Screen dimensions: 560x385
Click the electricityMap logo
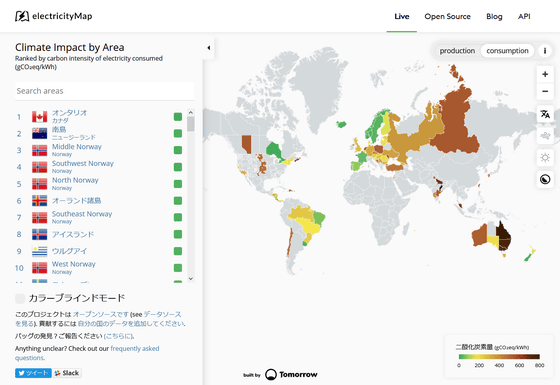coord(54,16)
